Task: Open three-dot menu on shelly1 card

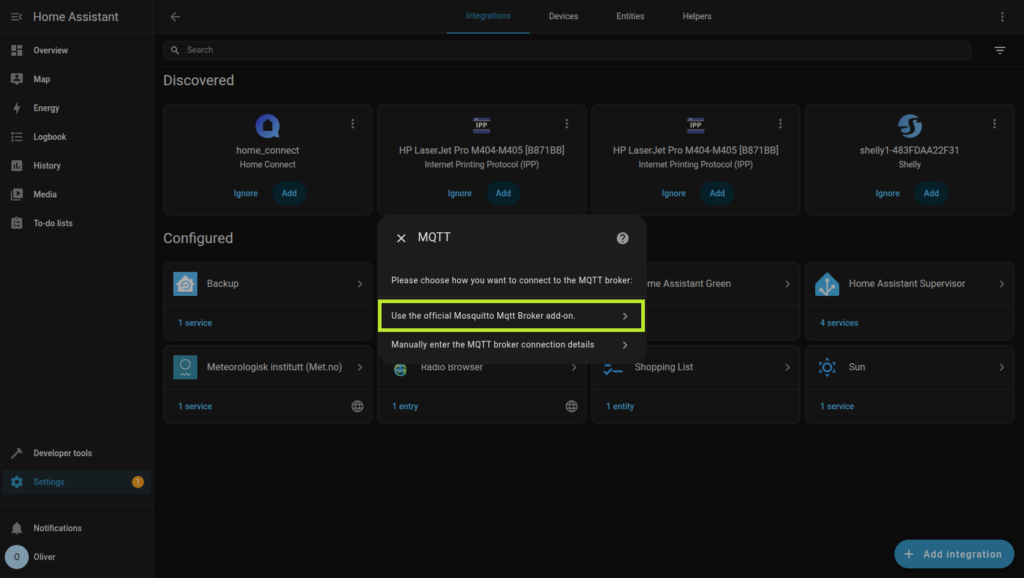Action: pyautogui.click(x=994, y=124)
